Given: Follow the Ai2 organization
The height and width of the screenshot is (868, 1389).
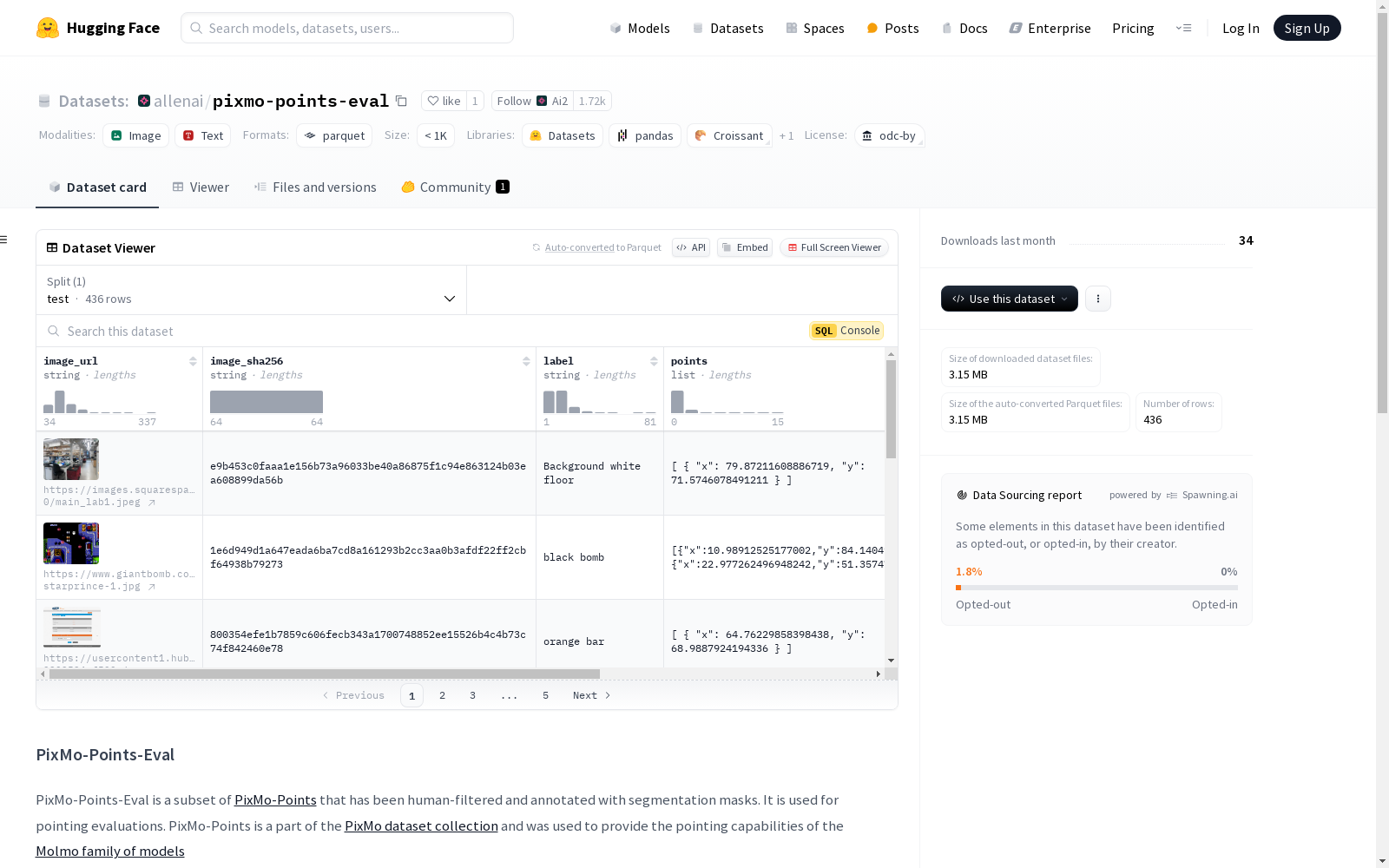Looking at the screenshot, I should point(532,101).
